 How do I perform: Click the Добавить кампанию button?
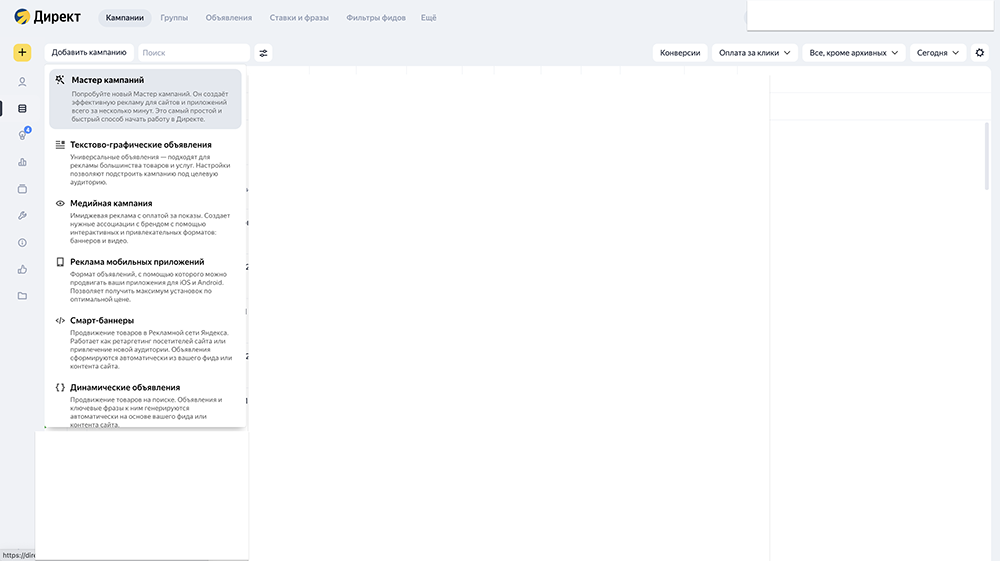(89, 53)
